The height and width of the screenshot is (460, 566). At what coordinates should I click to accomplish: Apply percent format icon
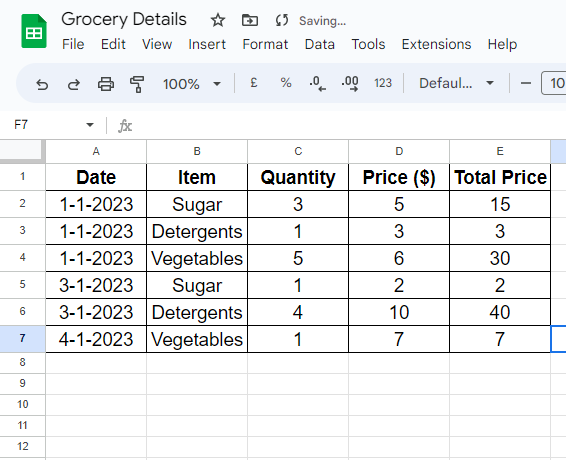click(286, 83)
